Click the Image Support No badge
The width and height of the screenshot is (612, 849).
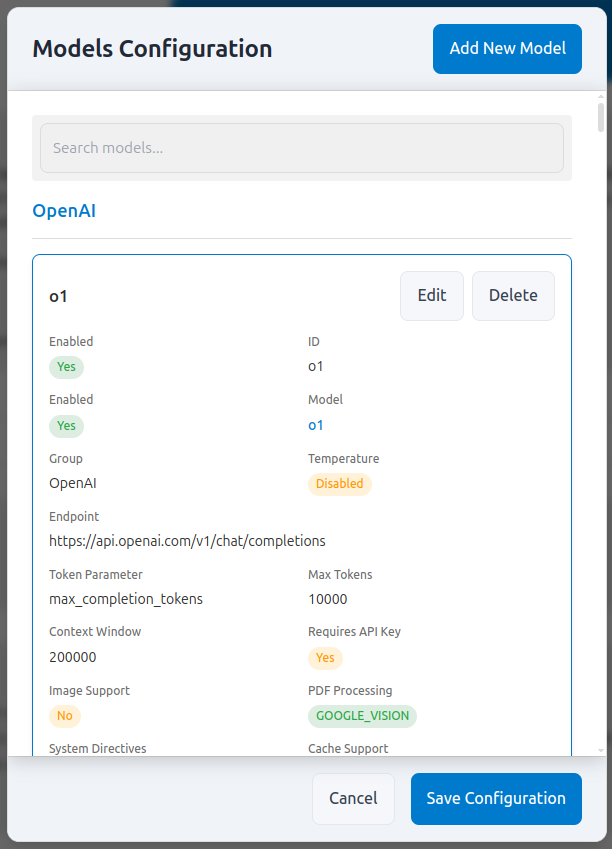65,716
